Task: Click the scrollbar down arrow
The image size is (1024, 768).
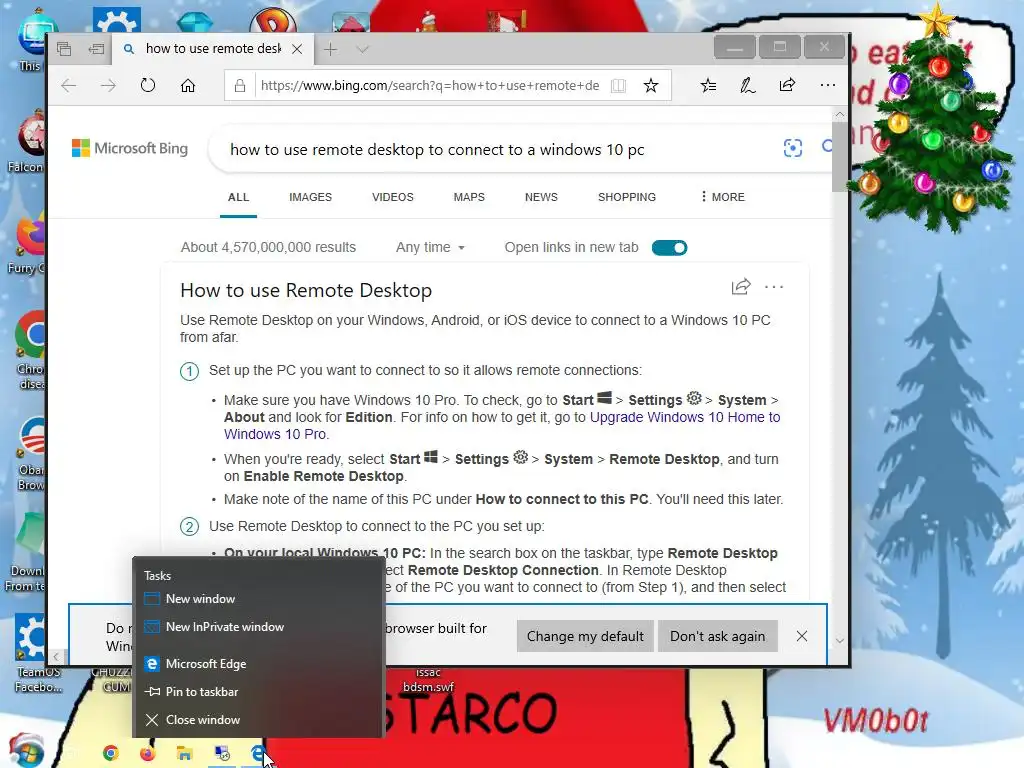Action: click(x=840, y=641)
